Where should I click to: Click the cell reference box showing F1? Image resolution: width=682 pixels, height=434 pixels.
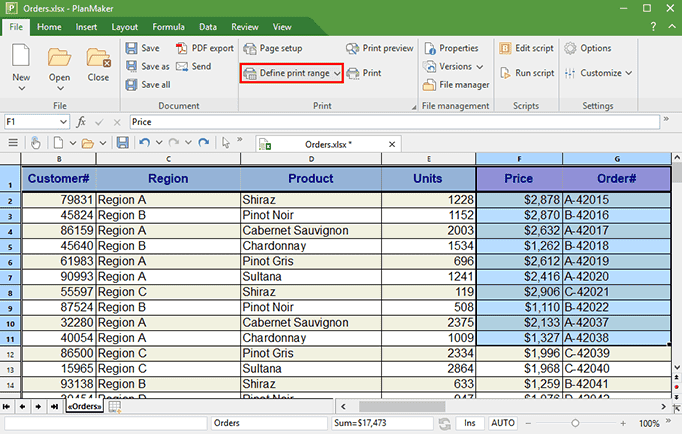pyautogui.click(x=30, y=121)
